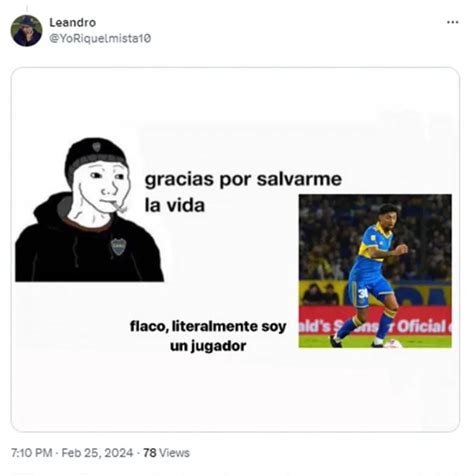Click the "gracias por salvarme la vida" text
This screenshot has height=476, width=474.
pos(243,192)
